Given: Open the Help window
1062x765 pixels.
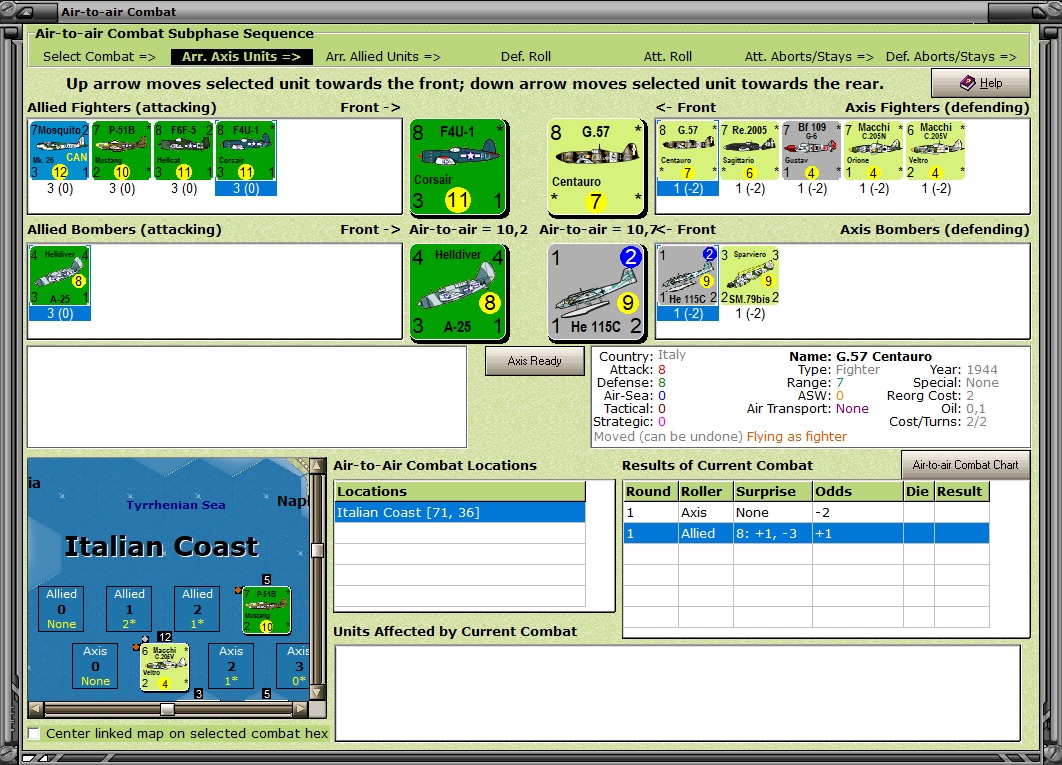Looking at the screenshot, I should click(x=981, y=83).
